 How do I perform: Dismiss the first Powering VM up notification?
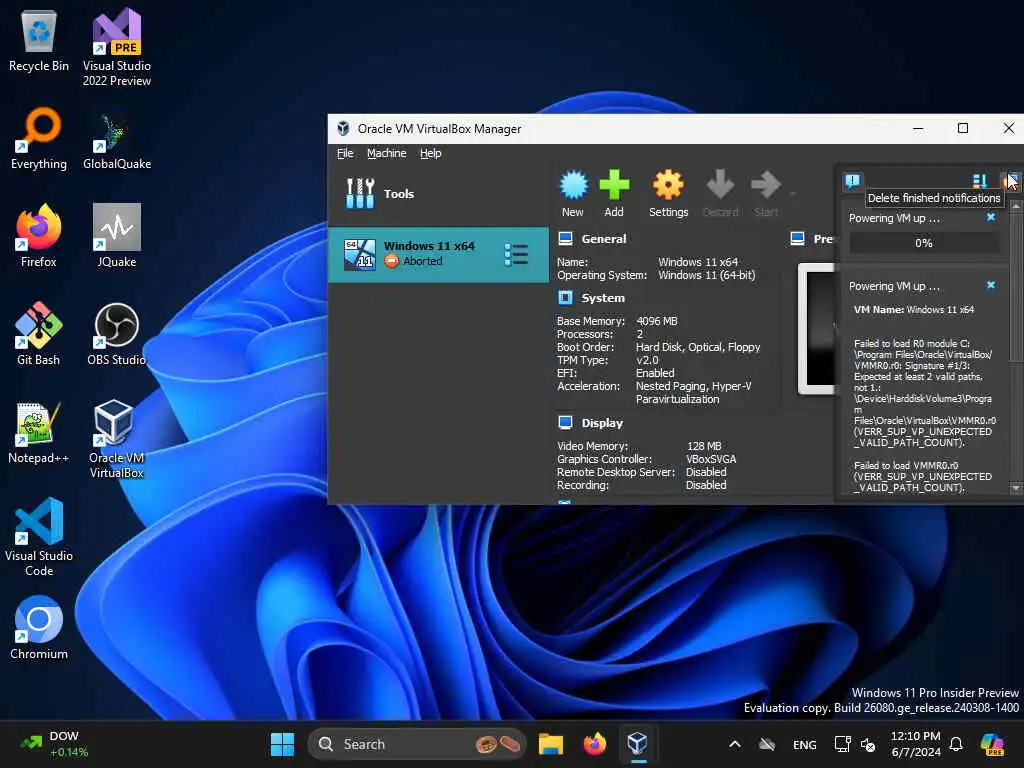(991, 217)
